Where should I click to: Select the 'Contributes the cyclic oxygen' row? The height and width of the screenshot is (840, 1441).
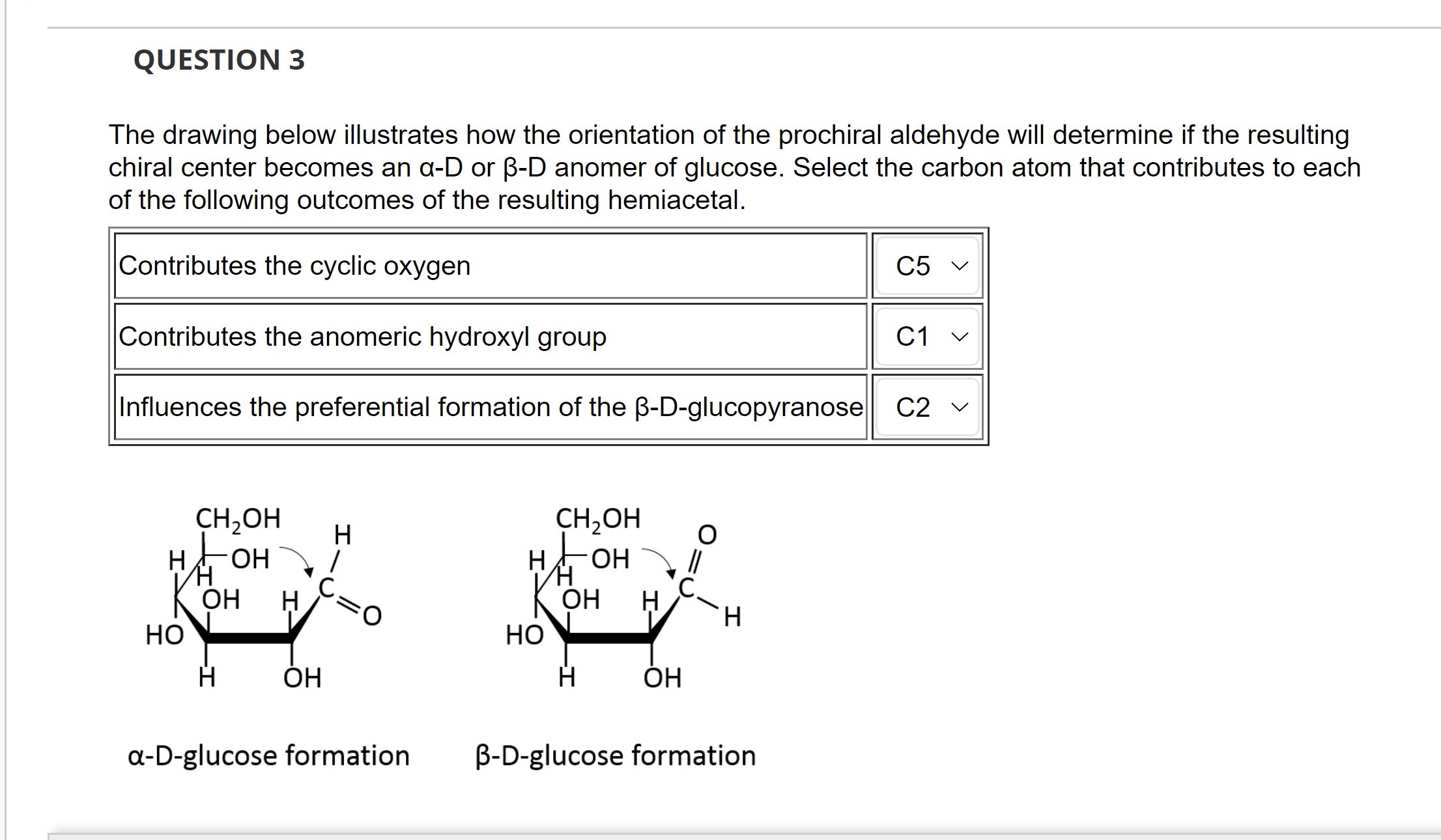pyautogui.click(x=295, y=265)
